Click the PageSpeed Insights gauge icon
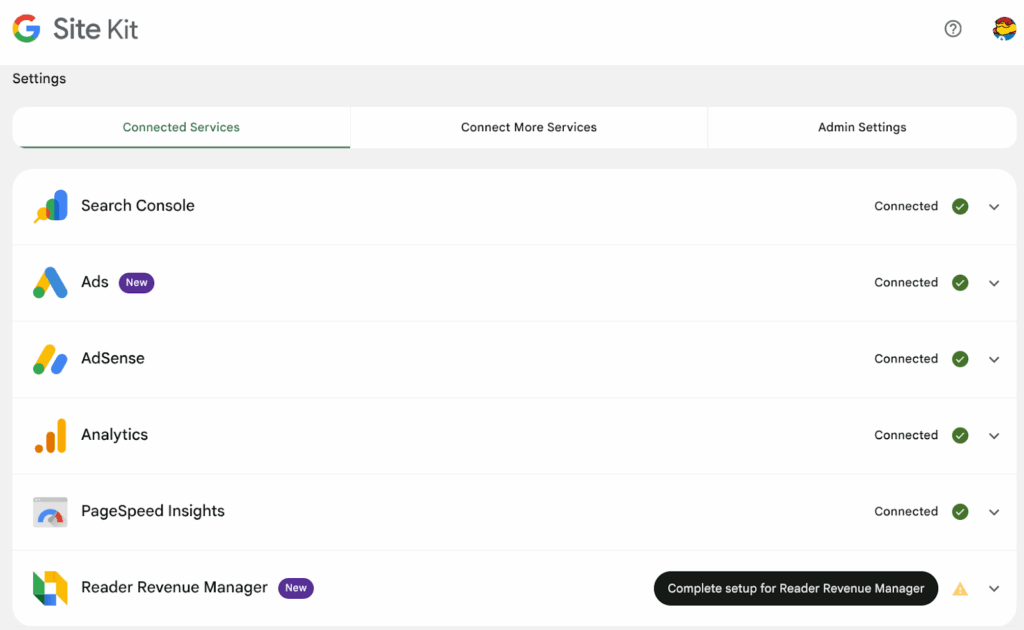The width and height of the screenshot is (1024, 630). click(50, 512)
